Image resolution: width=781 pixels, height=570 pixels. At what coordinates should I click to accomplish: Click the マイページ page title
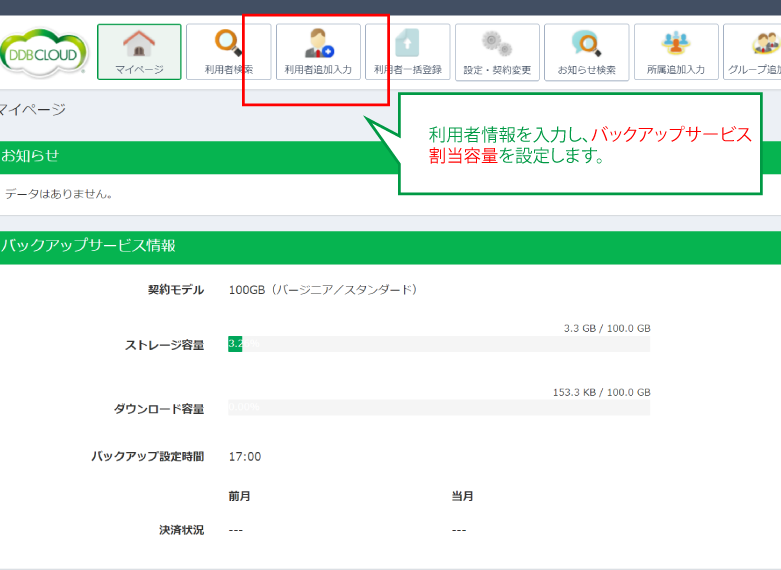[33, 109]
